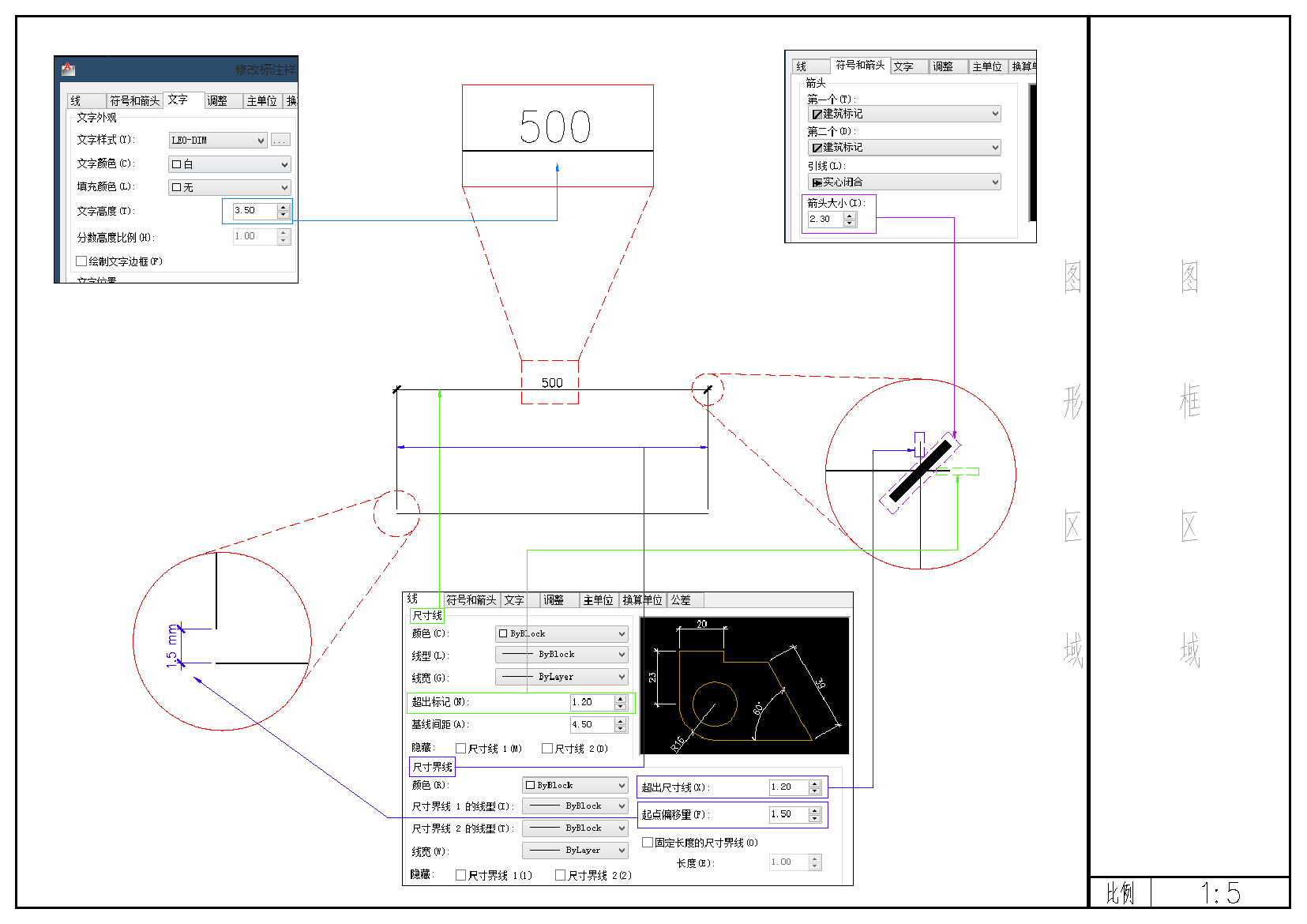Toggle the hide 尺寸界线 2(2) checkbox
Image resolution: width=1307 pixels, height=924 pixels.
[561, 875]
